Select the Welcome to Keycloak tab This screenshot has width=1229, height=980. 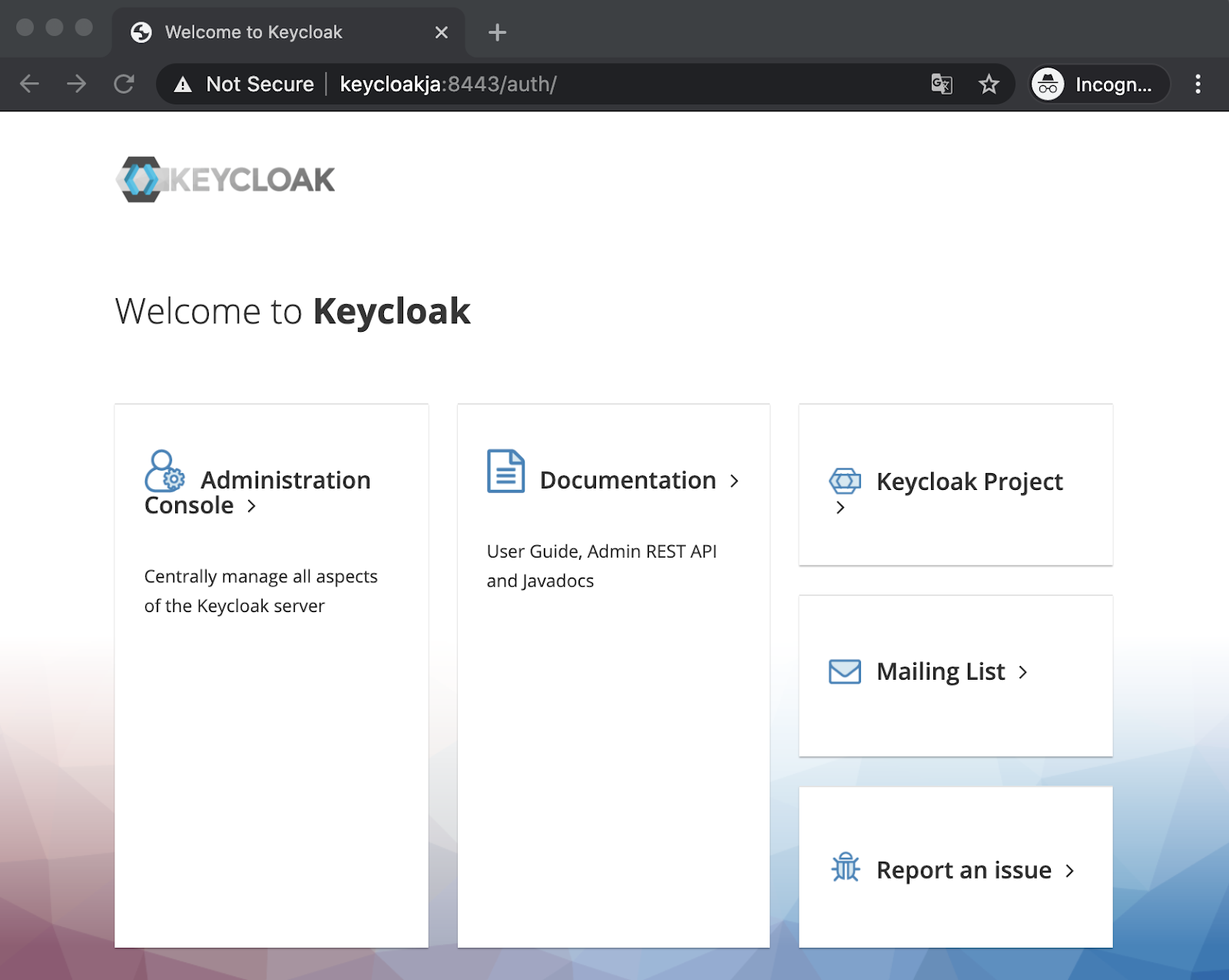point(288,32)
